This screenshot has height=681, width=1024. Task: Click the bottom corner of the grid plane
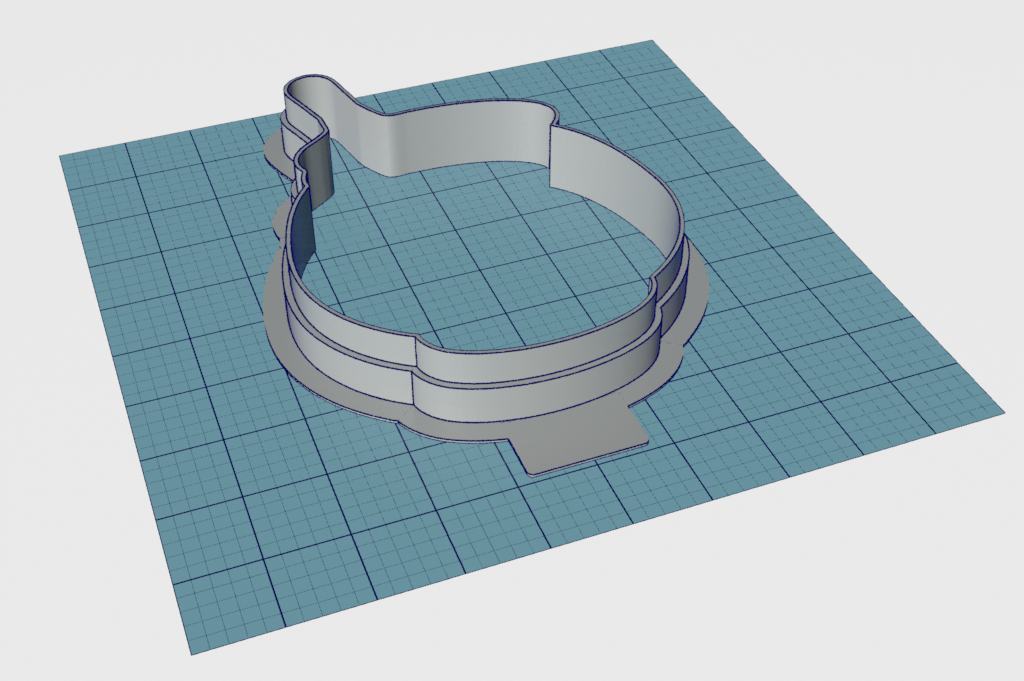click(x=188, y=653)
